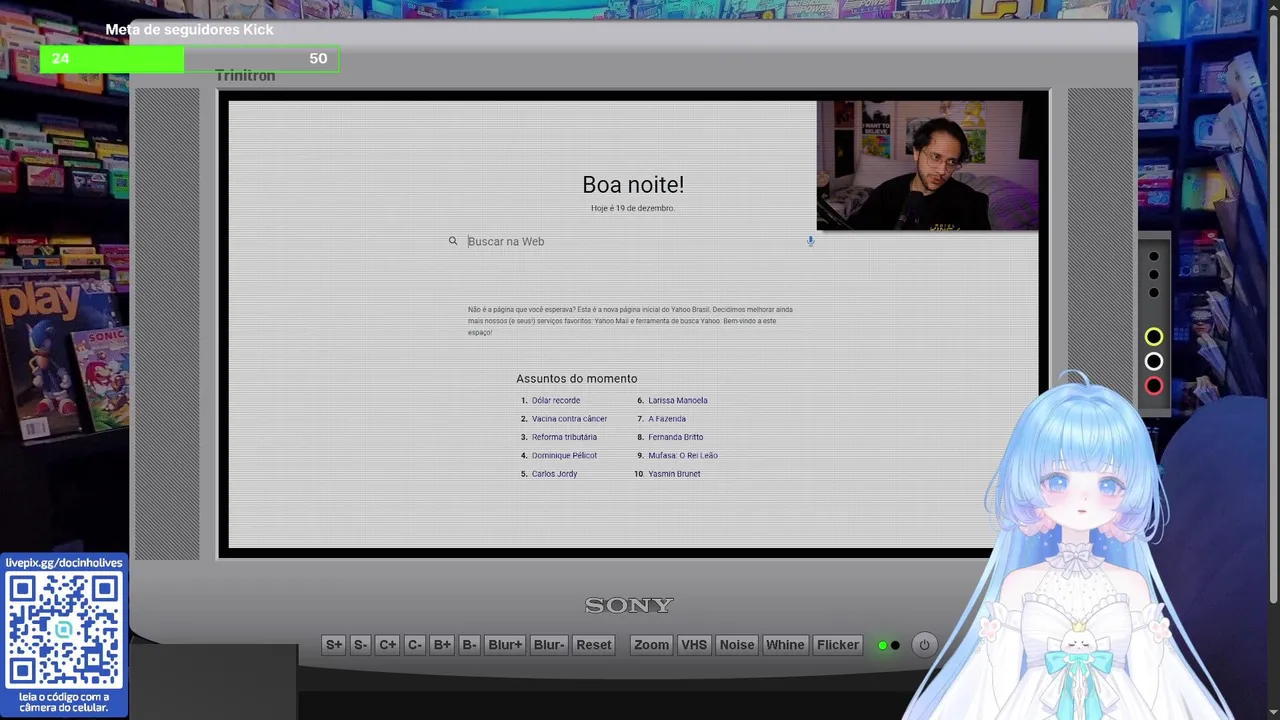Decrease brightness with B- button

[x=469, y=645]
